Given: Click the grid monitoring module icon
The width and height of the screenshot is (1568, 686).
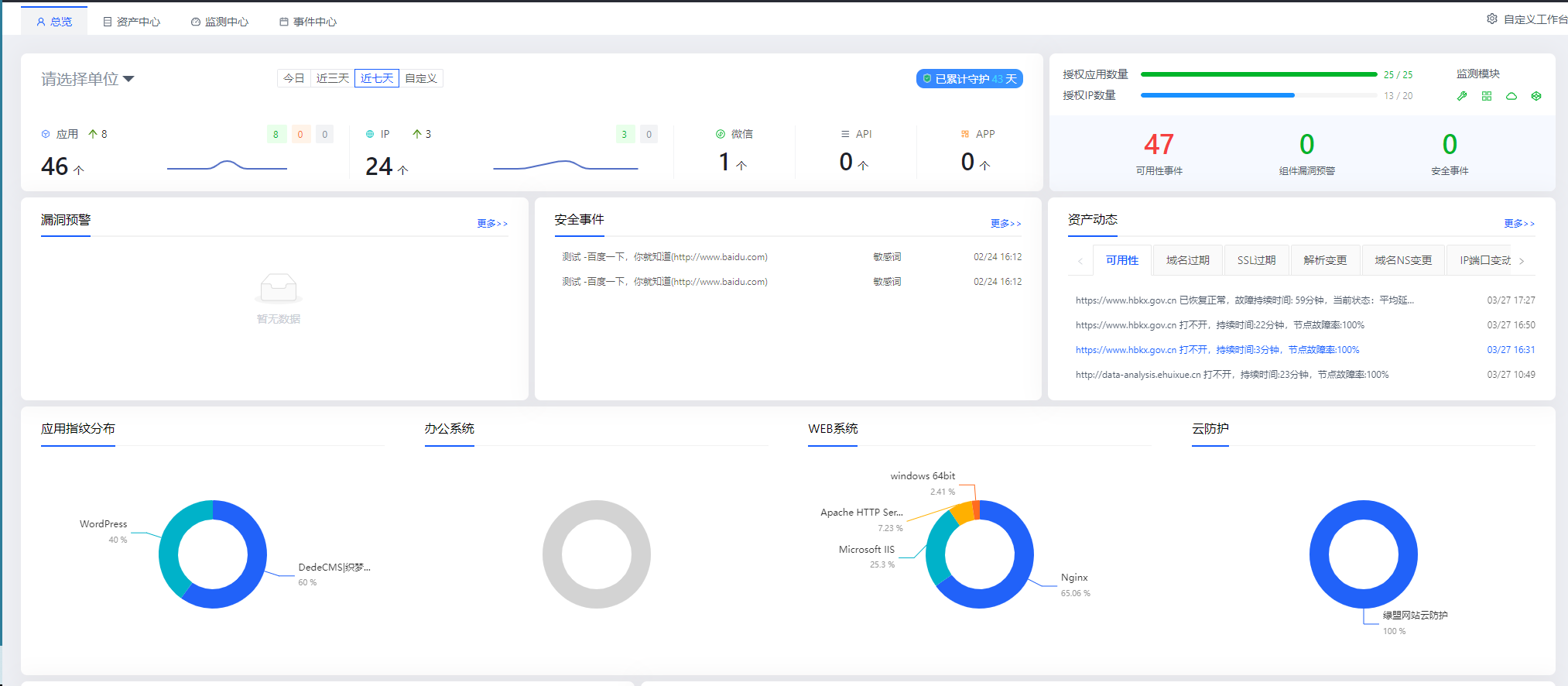Looking at the screenshot, I should (1487, 96).
